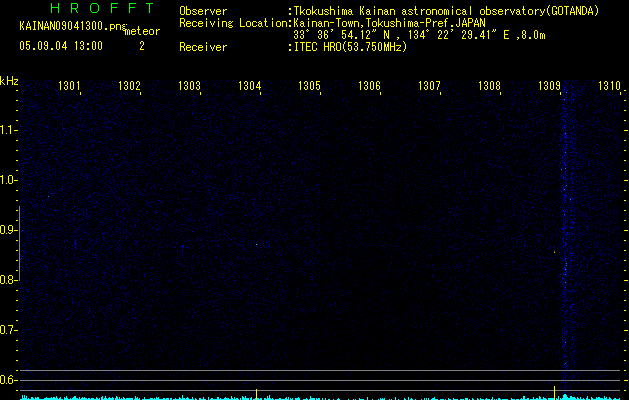The height and width of the screenshot is (400, 629).
Task: Click the green meteor echo dot near 1304
Action: pos(256,244)
